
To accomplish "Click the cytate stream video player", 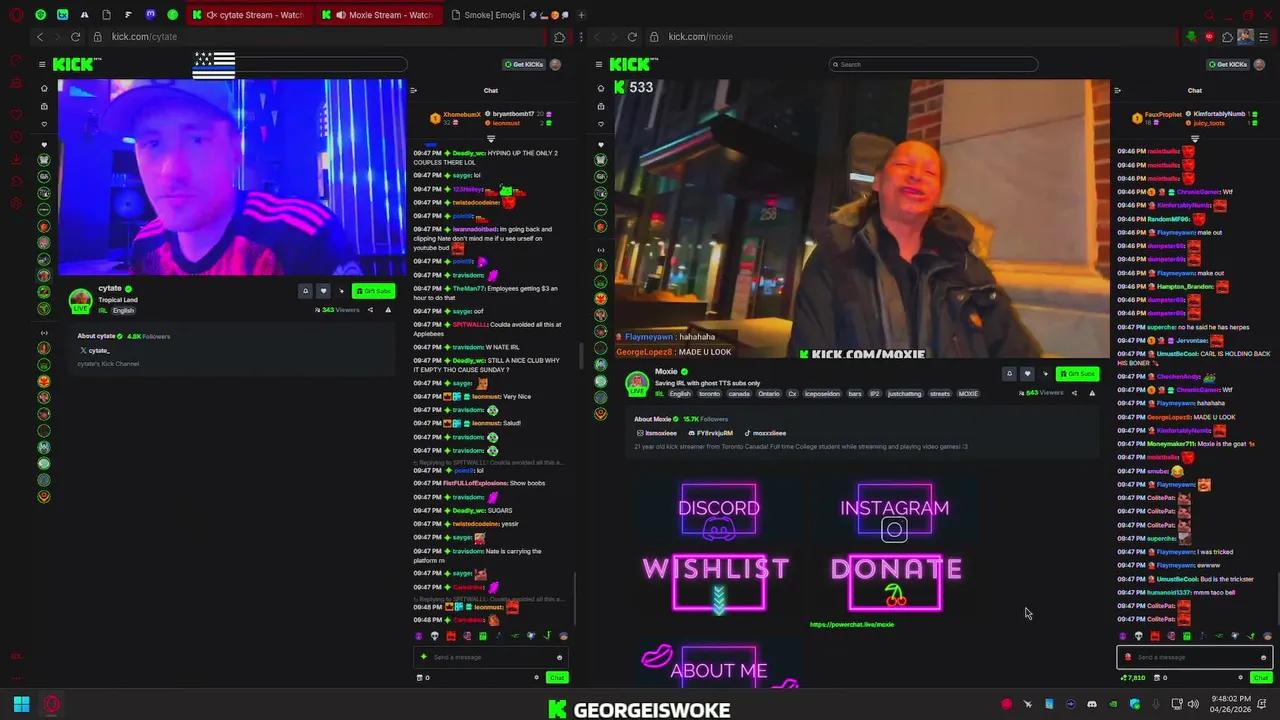I will [232, 177].
